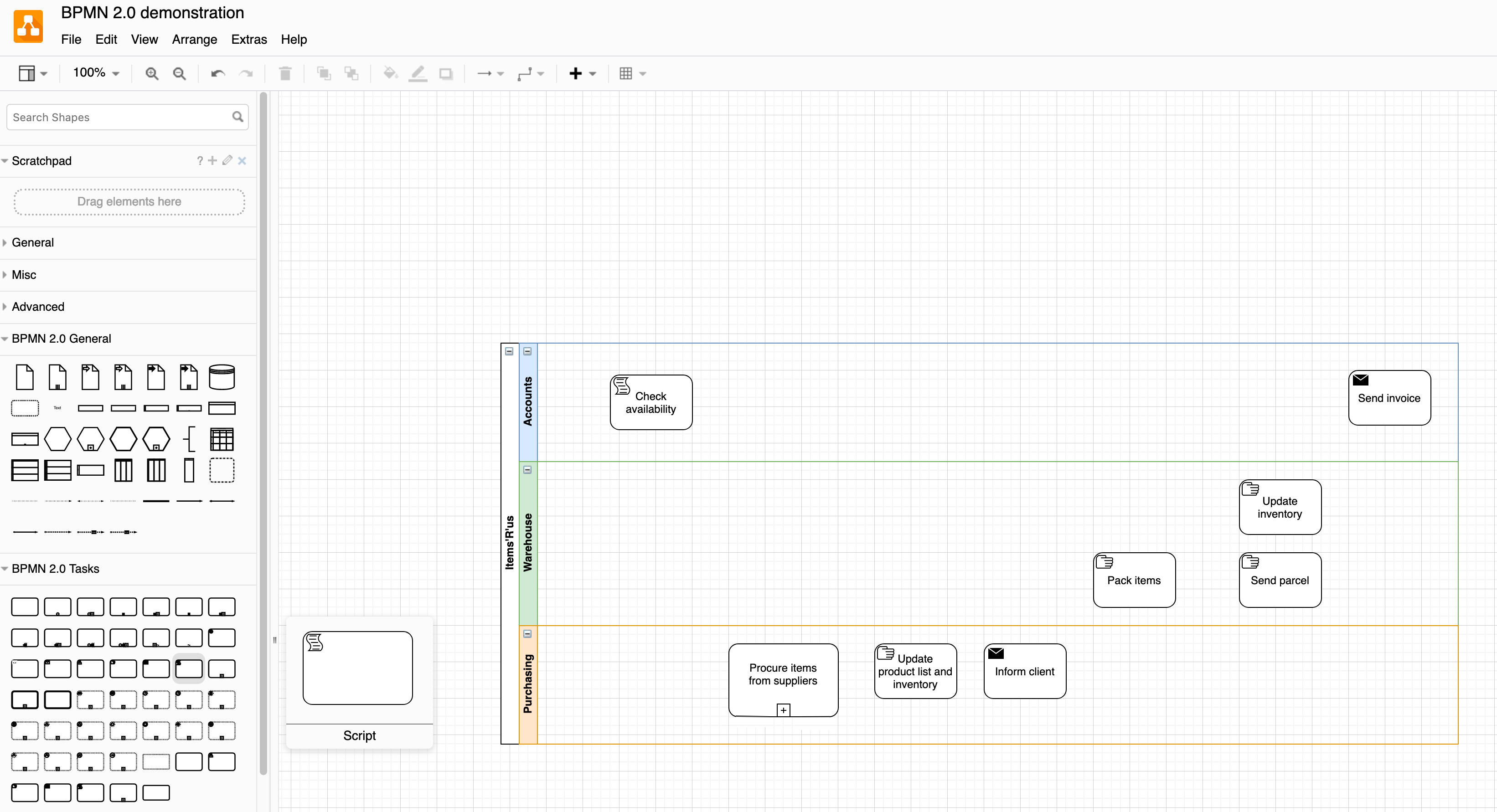The width and height of the screenshot is (1497, 812).
Task: Open the line color picker
Action: (418, 73)
